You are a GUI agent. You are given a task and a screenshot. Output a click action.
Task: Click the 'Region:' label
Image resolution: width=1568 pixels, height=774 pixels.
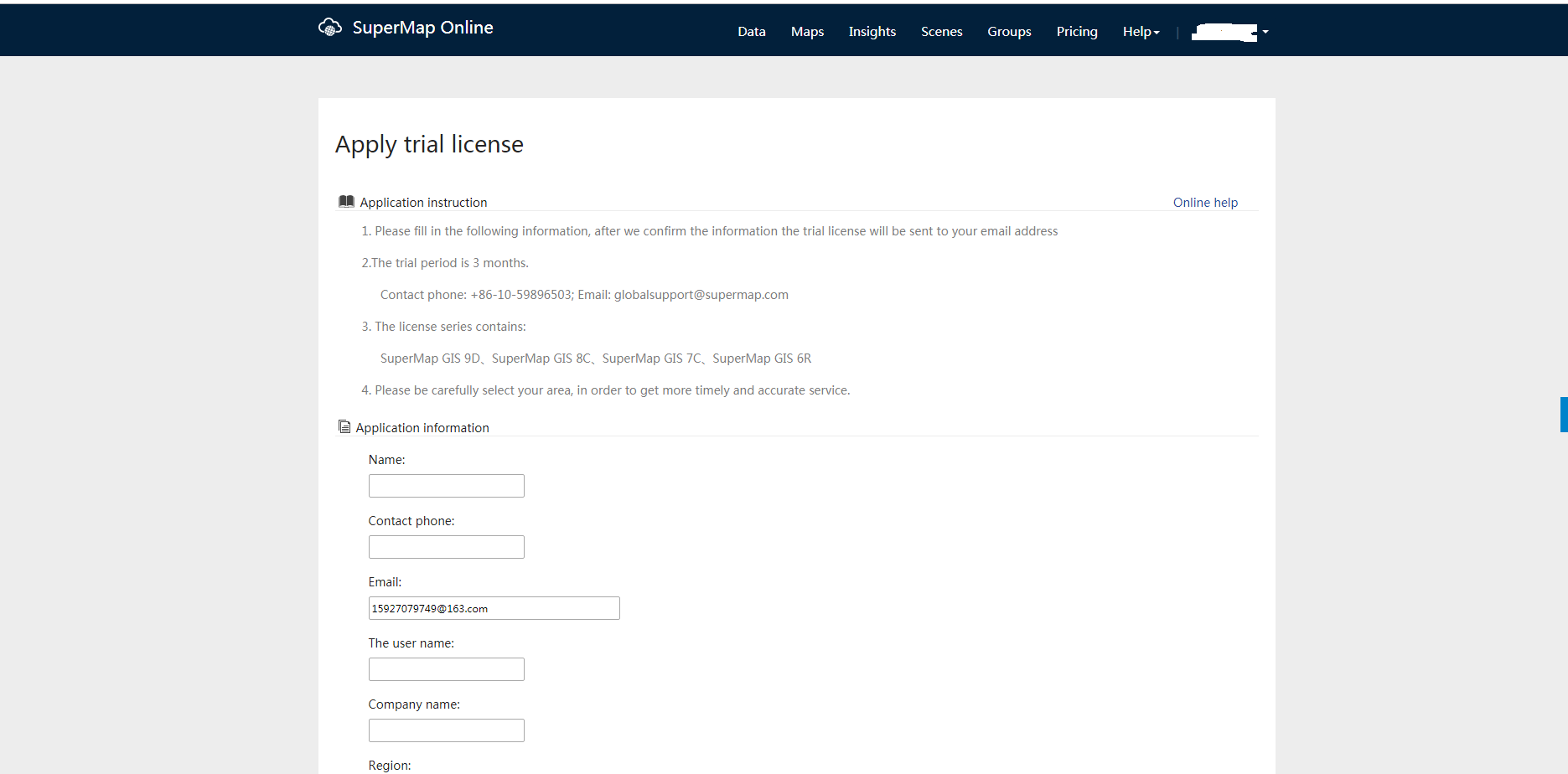(x=390, y=766)
